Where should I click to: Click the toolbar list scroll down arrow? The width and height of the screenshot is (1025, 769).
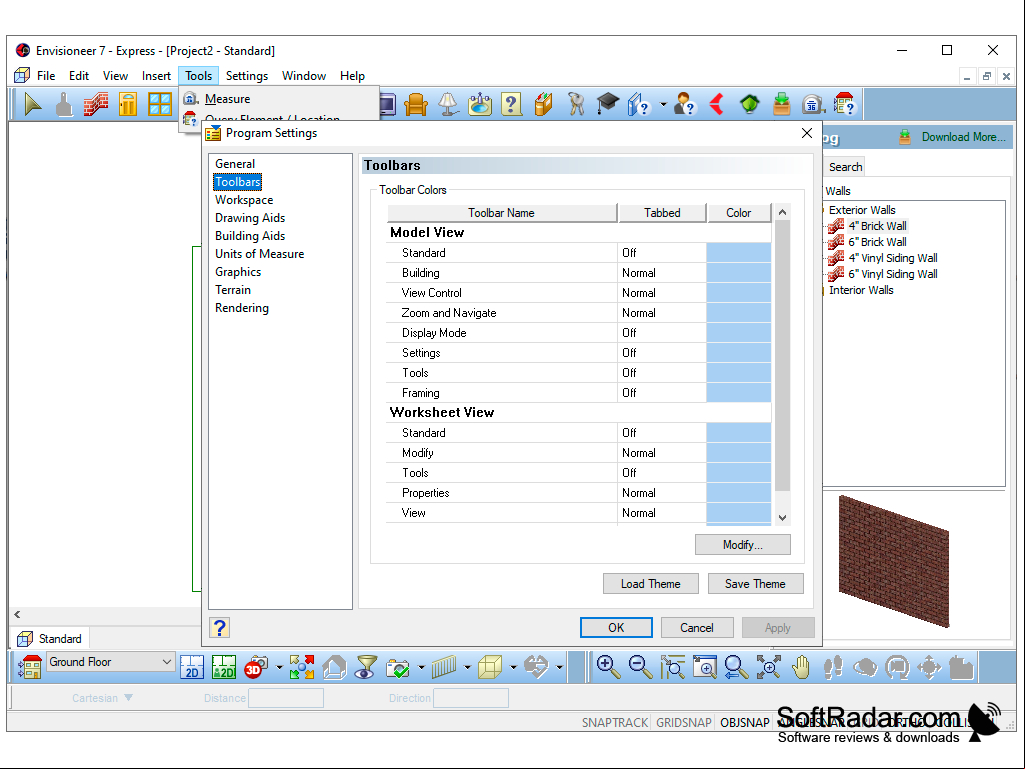pyautogui.click(x=782, y=517)
